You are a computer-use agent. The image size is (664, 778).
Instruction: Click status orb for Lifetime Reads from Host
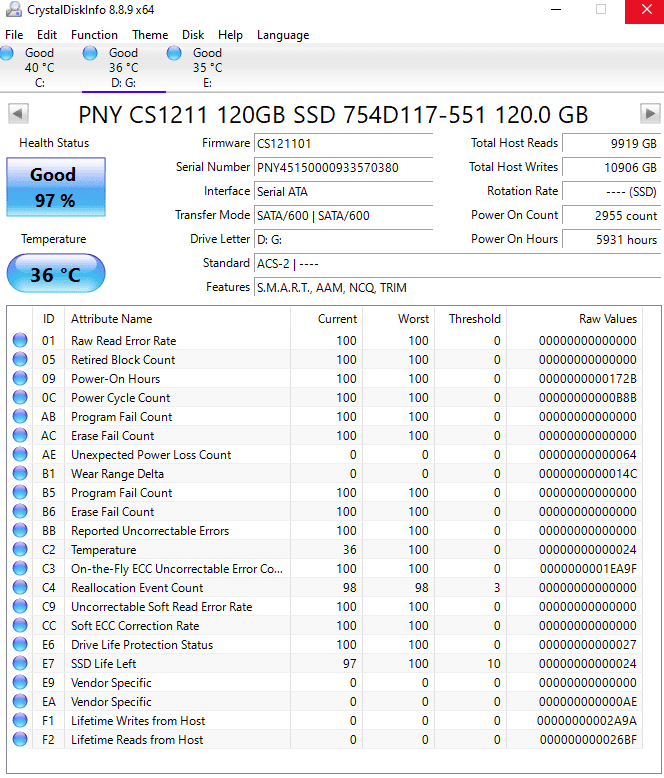point(20,739)
